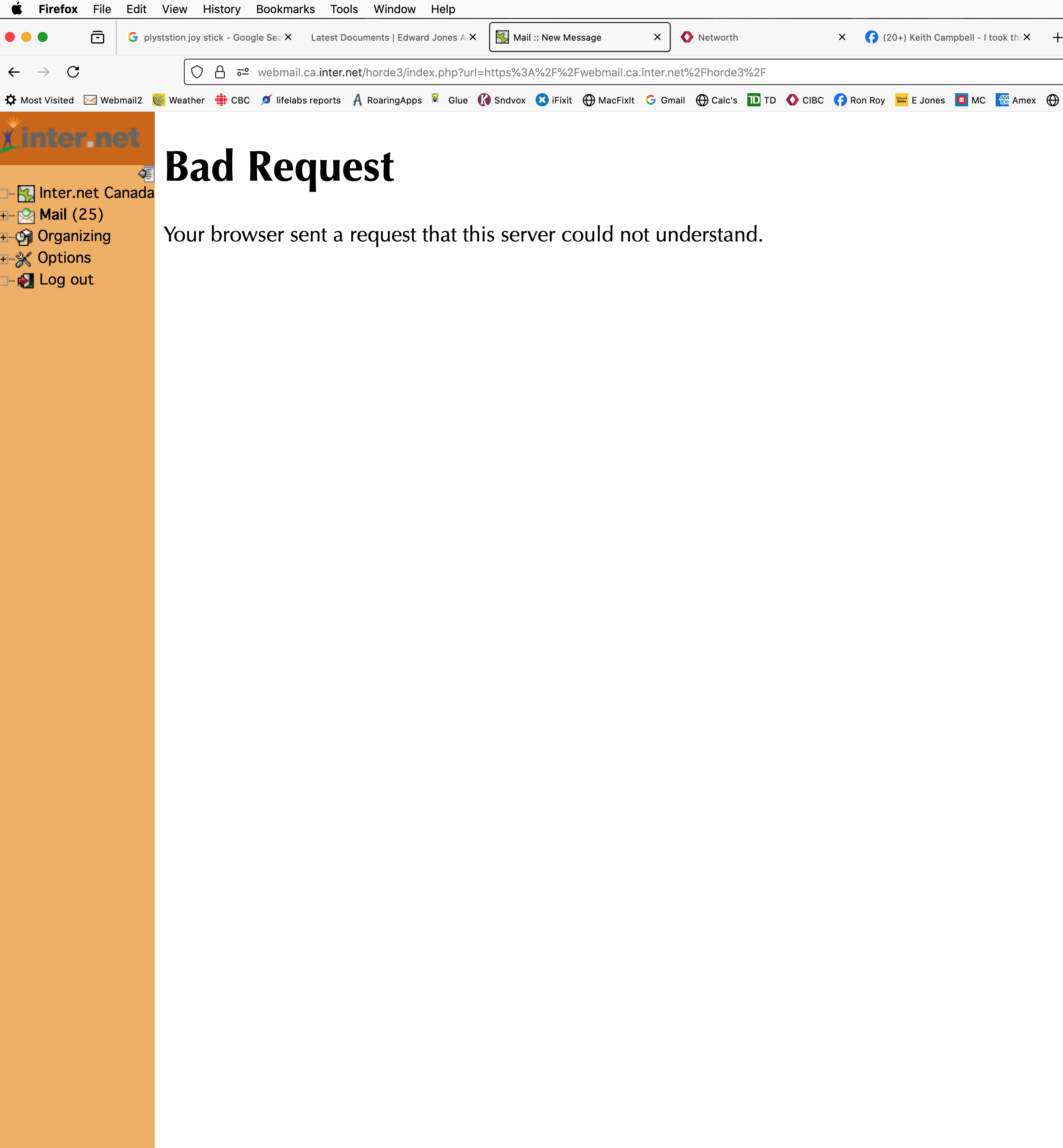Open the site permissions icon in address bar
This screenshot has width=1063, height=1148.
(243, 72)
